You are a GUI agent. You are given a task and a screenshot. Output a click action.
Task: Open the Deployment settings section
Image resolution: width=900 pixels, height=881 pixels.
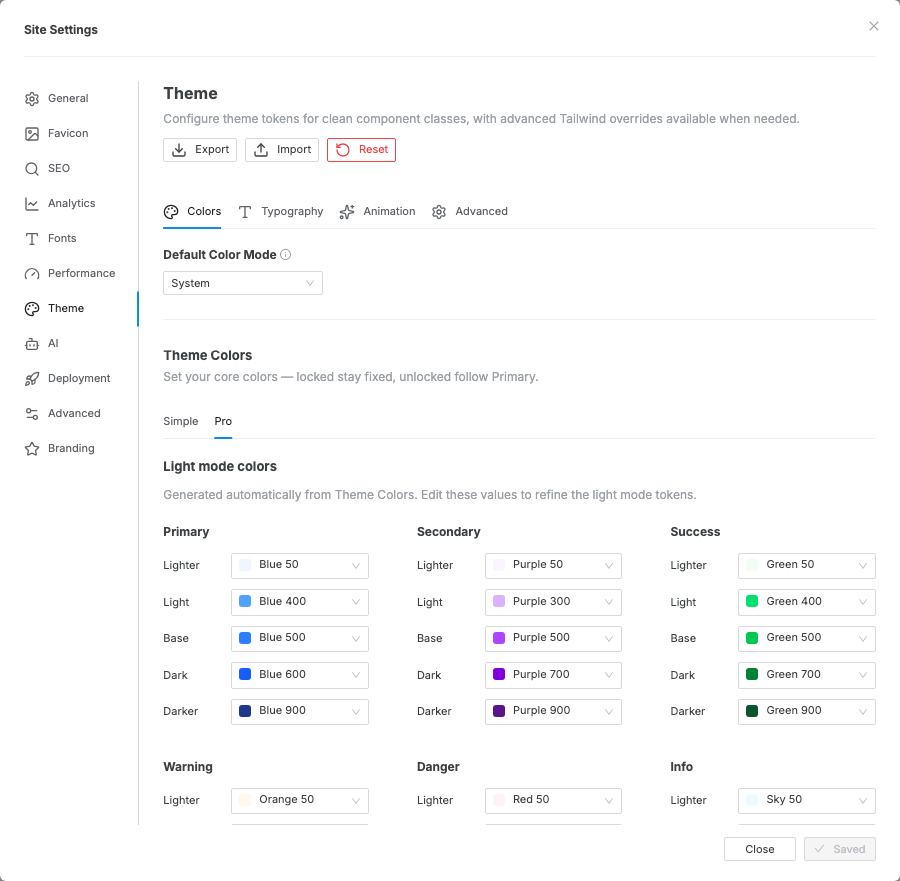tap(79, 379)
